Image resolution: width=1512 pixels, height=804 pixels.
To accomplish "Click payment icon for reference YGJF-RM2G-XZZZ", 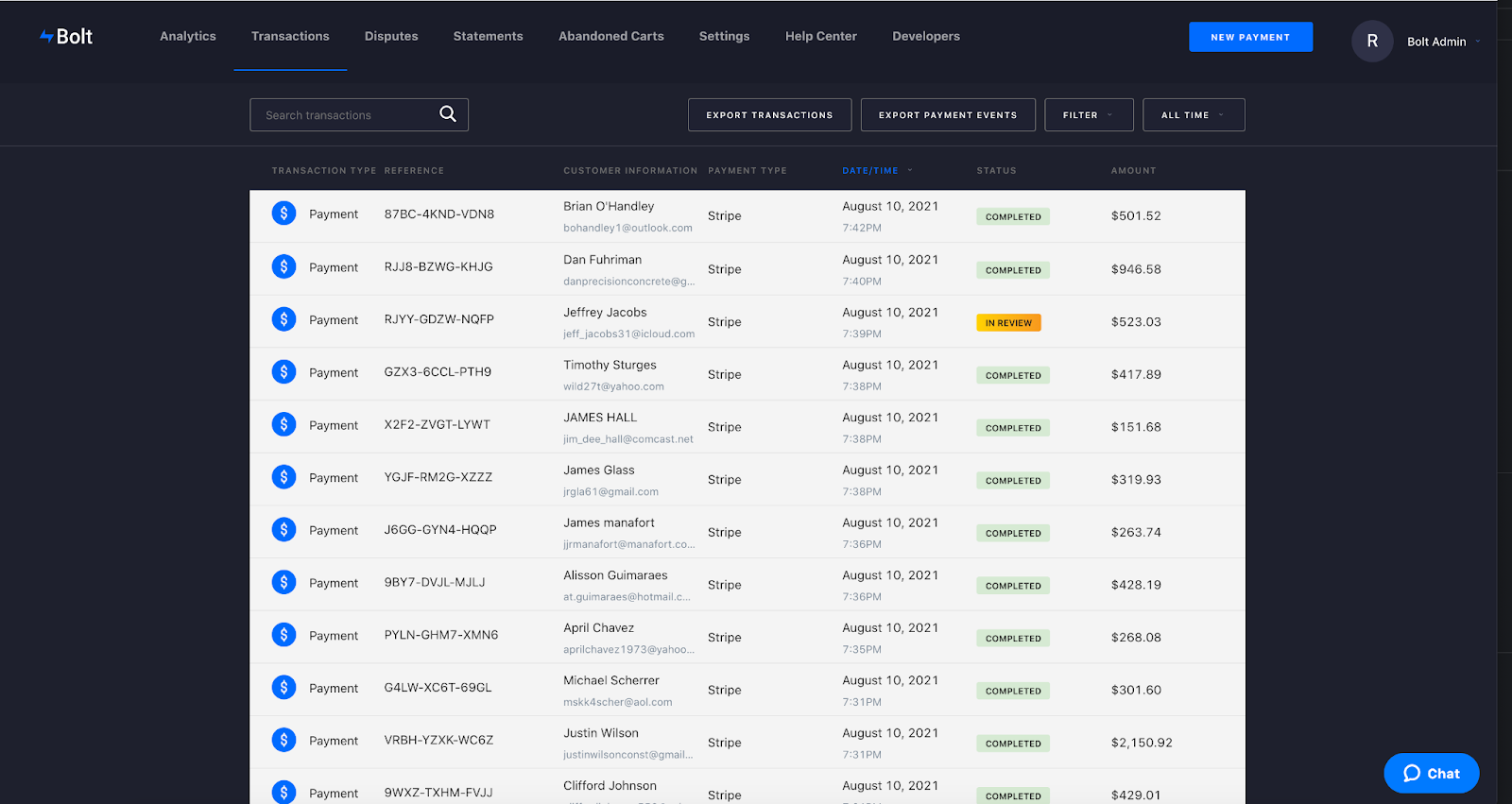I will (283, 477).
